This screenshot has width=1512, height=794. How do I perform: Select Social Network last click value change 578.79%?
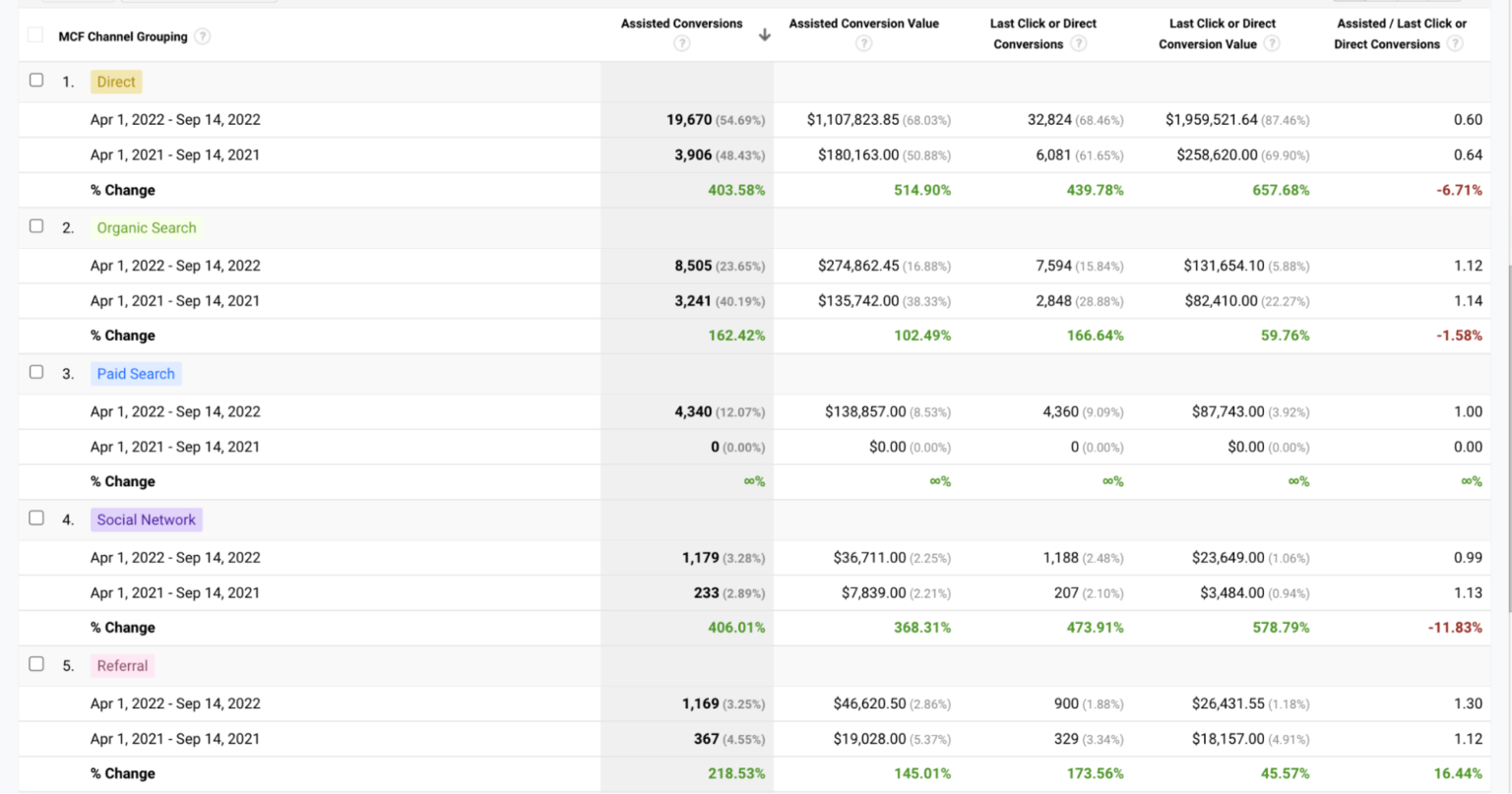click(x=1281, y=627)
